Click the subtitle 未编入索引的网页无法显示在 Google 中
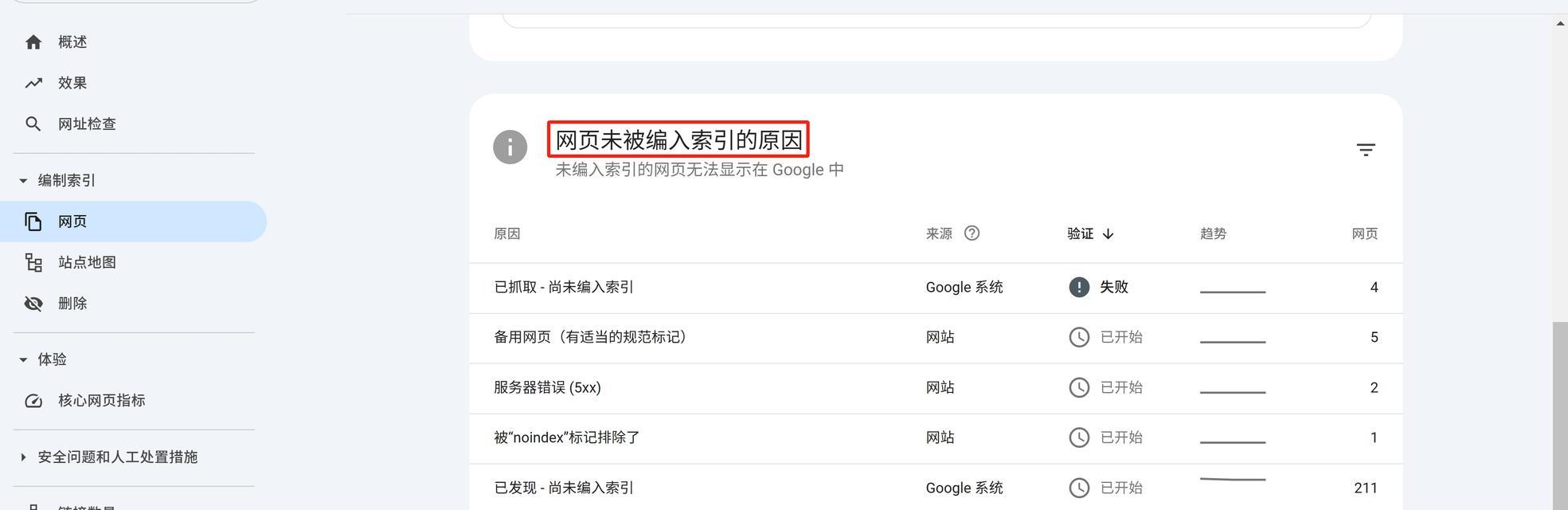Viewport: 1568px width, 510px height. [699, 170]
